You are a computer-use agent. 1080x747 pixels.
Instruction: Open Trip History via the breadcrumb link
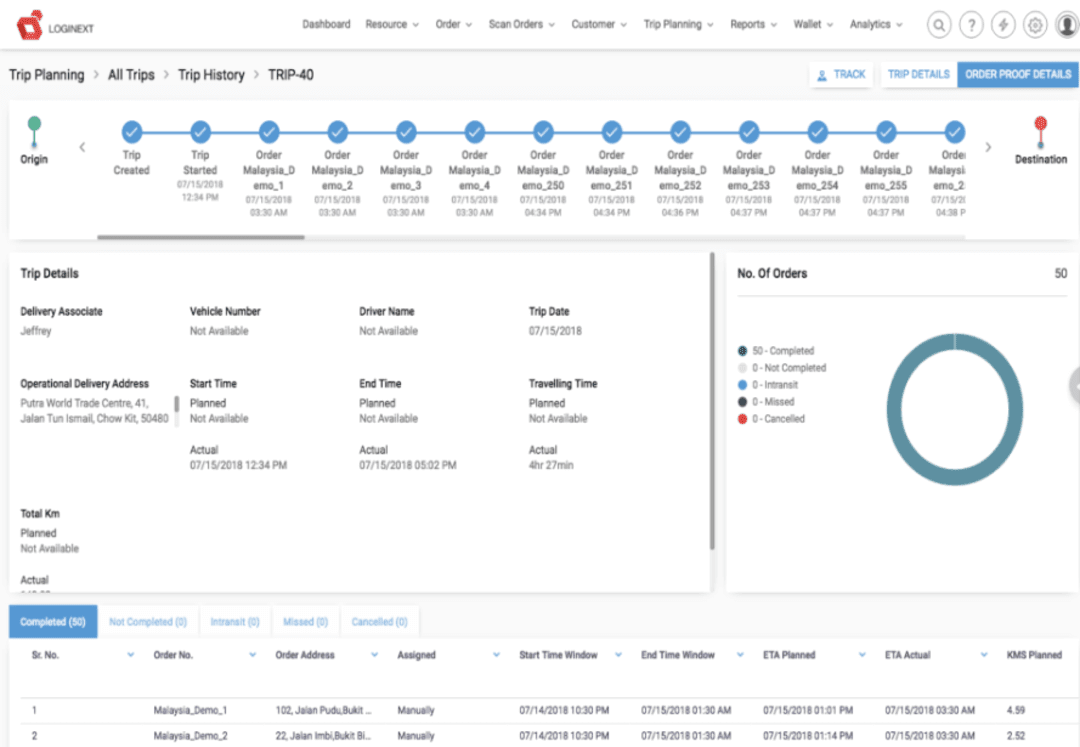pyautogui.click(x=210, y=74)
